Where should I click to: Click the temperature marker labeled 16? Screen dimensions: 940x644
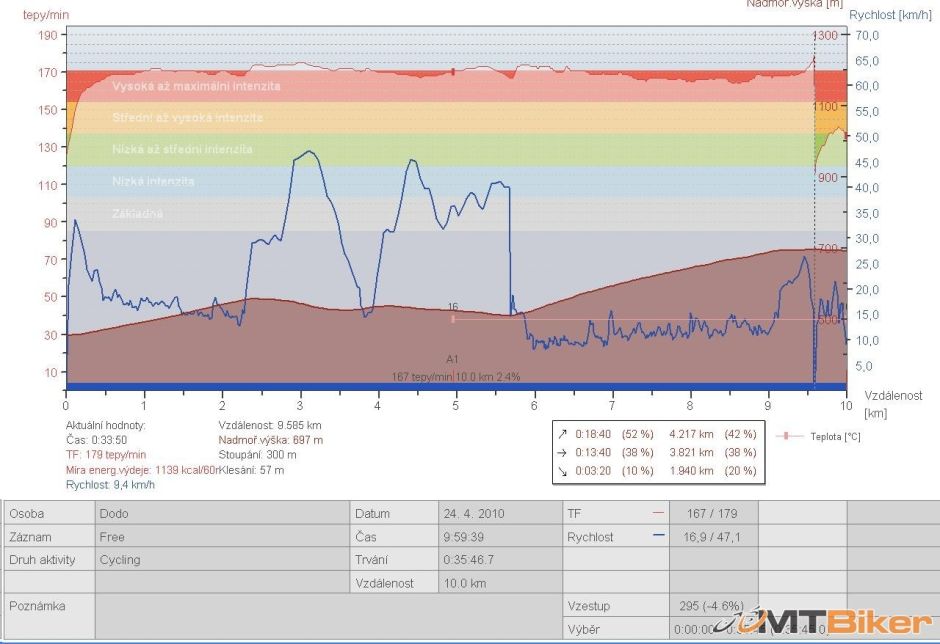[x=453, y=319]
